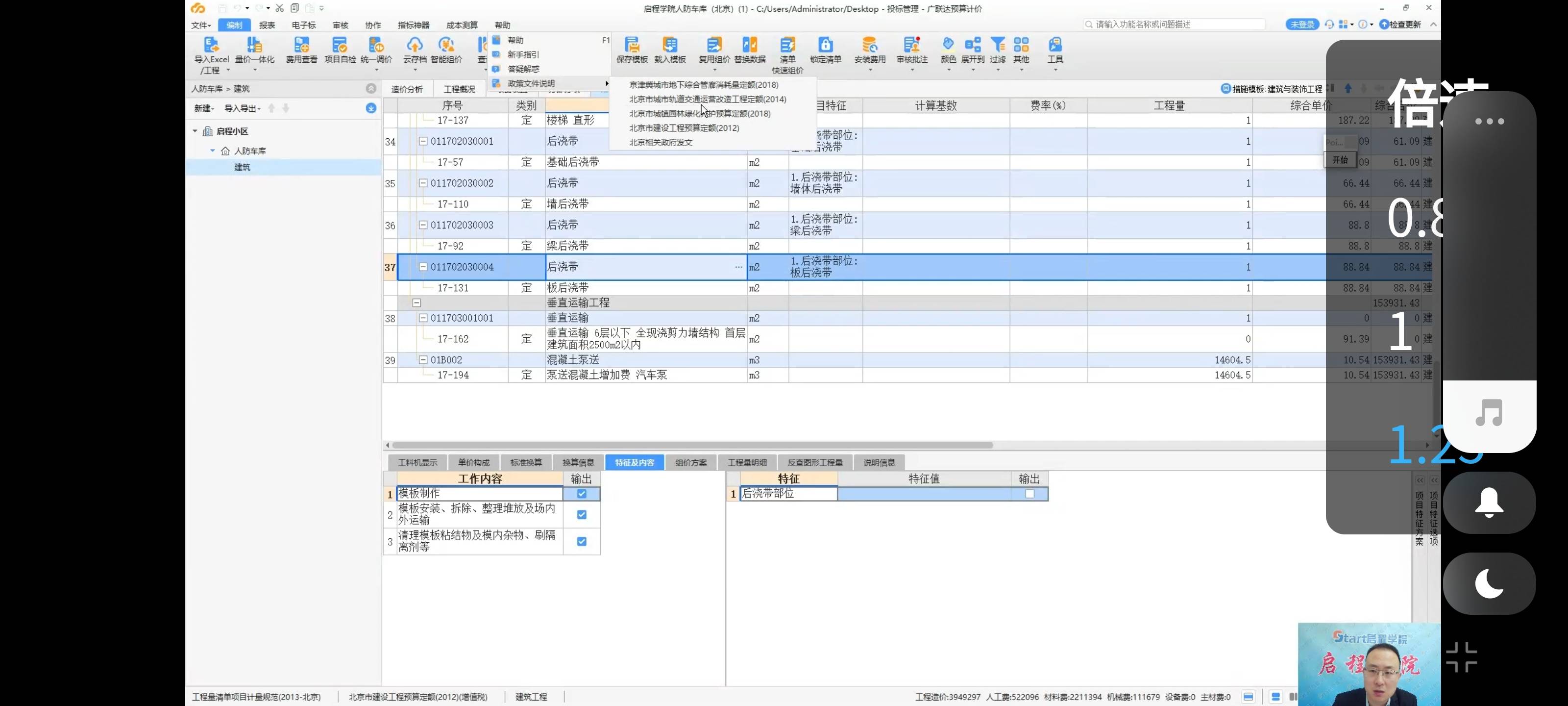1568x706 pixels.
Task: Select 北京市建设工程预算定额(2012) submenu item
Action: 684,128
